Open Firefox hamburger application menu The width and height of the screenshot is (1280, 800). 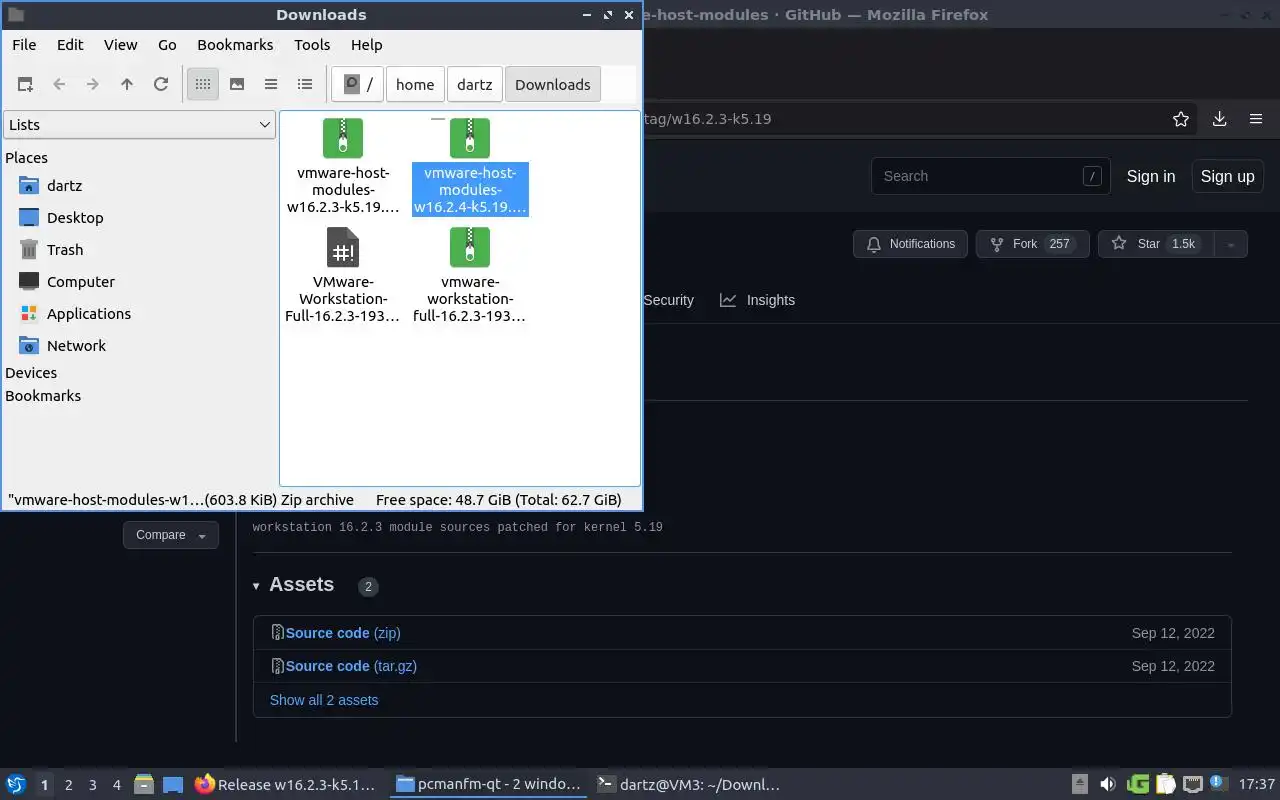[1256, 119]
